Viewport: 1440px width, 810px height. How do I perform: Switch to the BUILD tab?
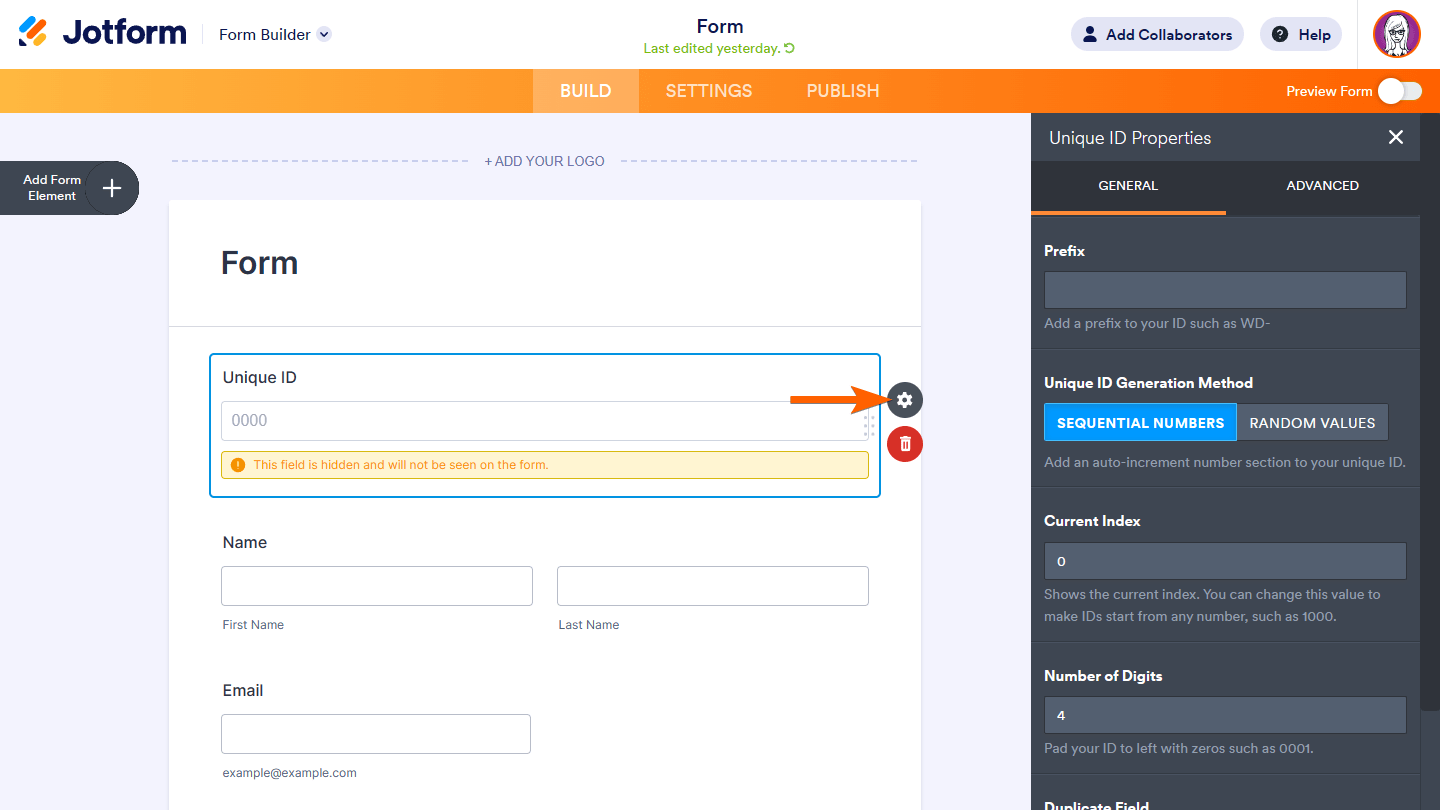pyautogui.click(x=585, y=91)
